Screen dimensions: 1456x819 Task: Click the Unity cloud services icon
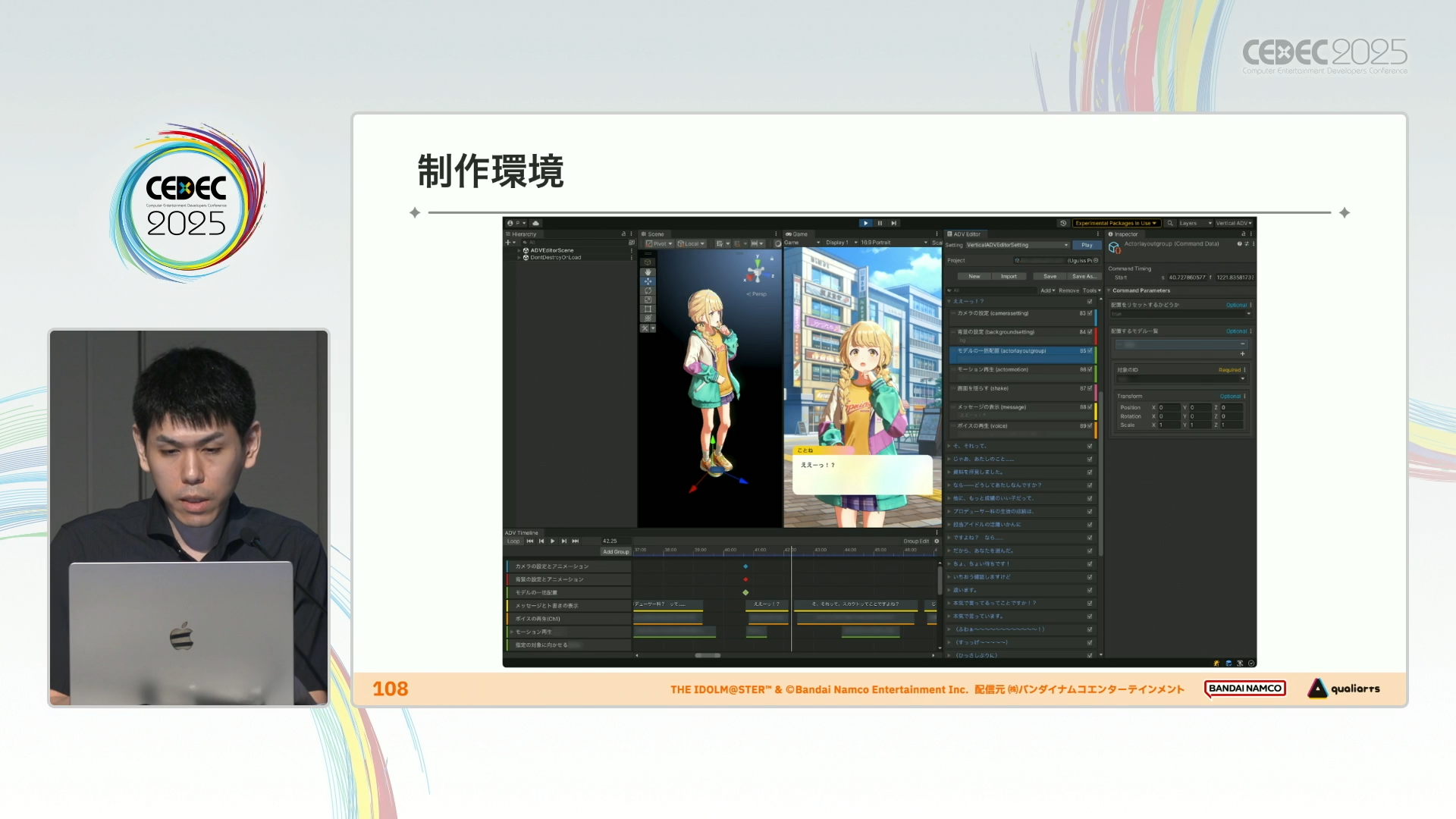(535, 223)
